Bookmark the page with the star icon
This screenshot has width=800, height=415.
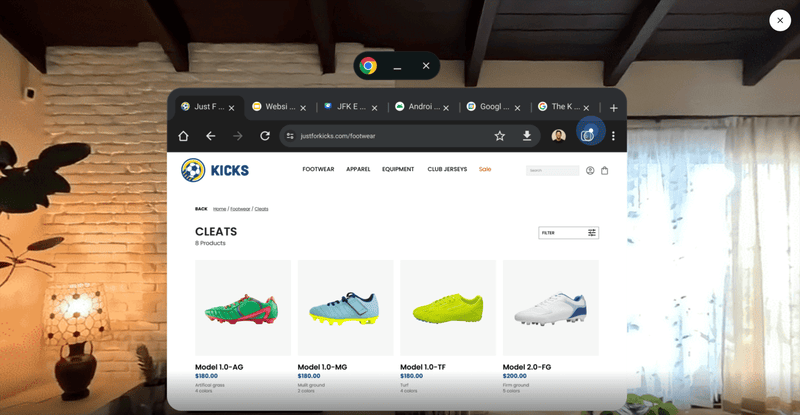[x=499, y=136]
